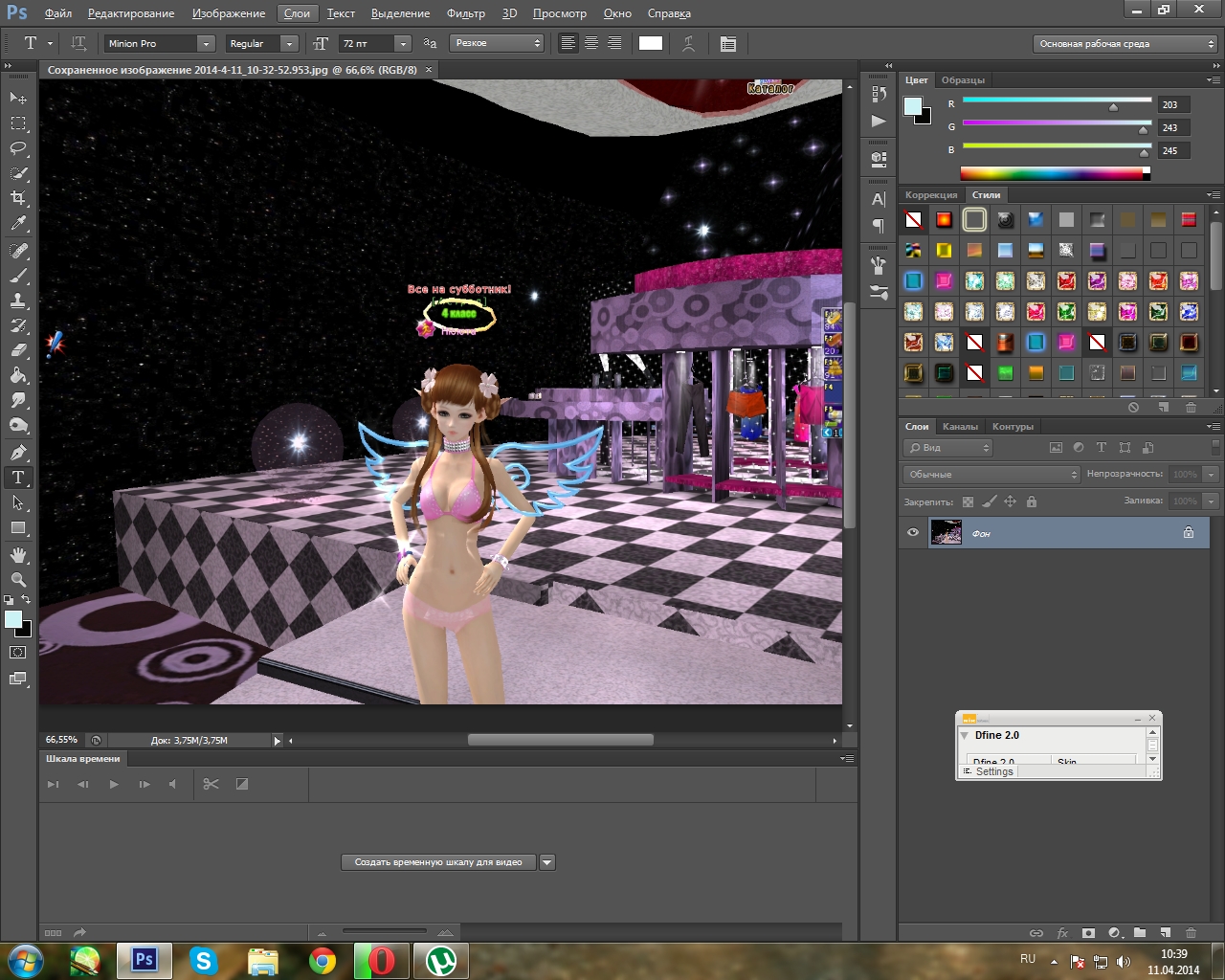Click the warp text icon
1225x980 pixels.
click(688, 44)
